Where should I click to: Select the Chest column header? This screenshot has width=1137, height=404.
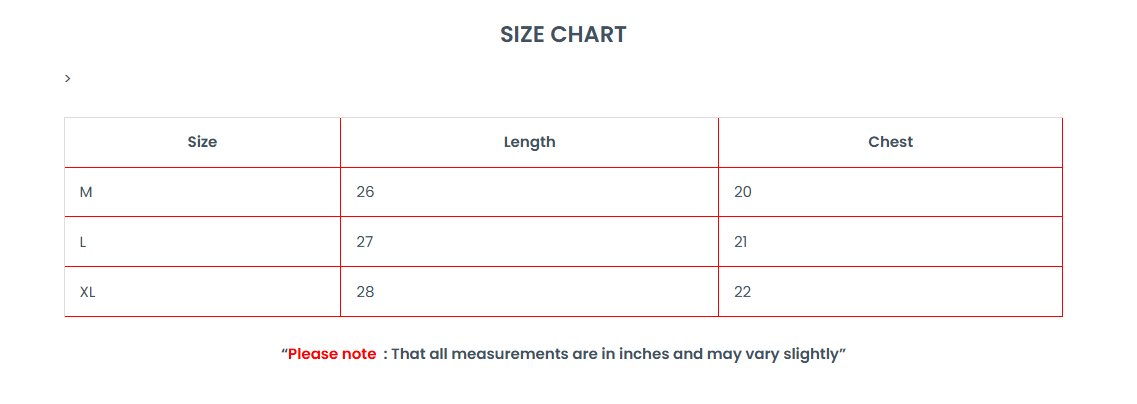890,142
